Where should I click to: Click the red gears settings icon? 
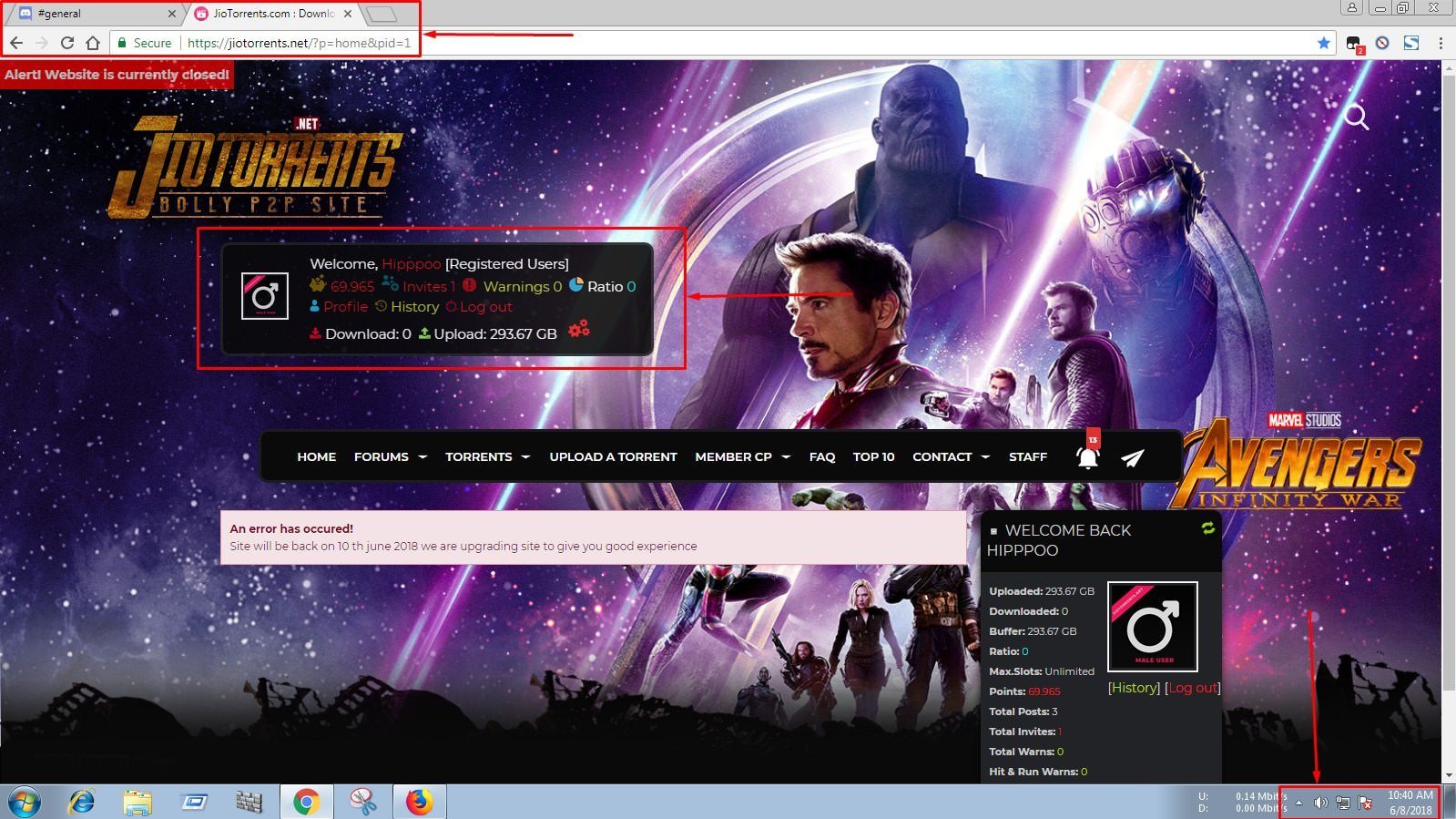pos(579,329)
